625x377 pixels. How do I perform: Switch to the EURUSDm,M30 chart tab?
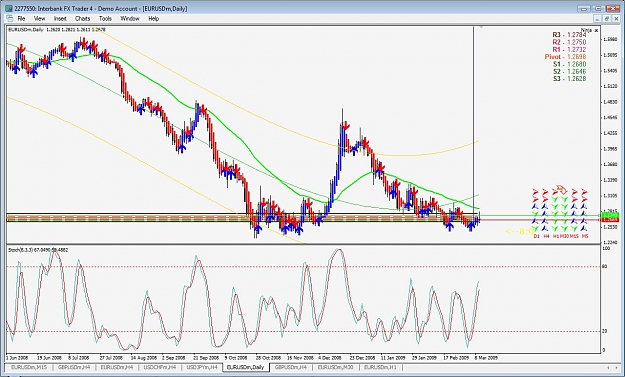pyautogui.click(x=336, y=367)
